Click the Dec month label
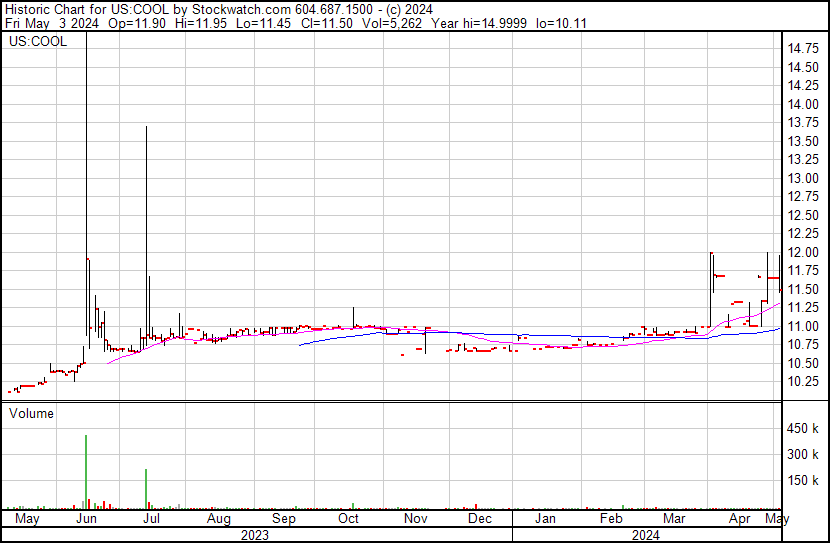This screenshot has height=543, width=830. coord(480,519)
